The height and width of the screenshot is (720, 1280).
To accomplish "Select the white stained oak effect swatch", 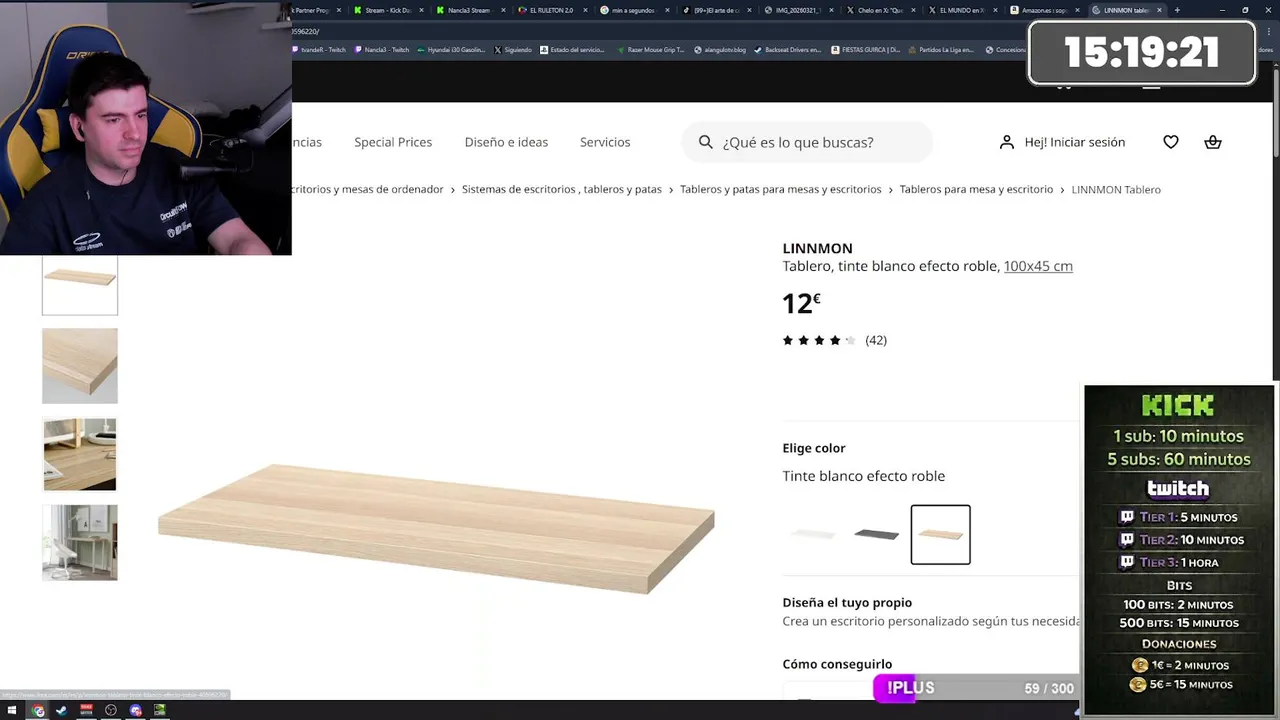I will tap(940, 534).
